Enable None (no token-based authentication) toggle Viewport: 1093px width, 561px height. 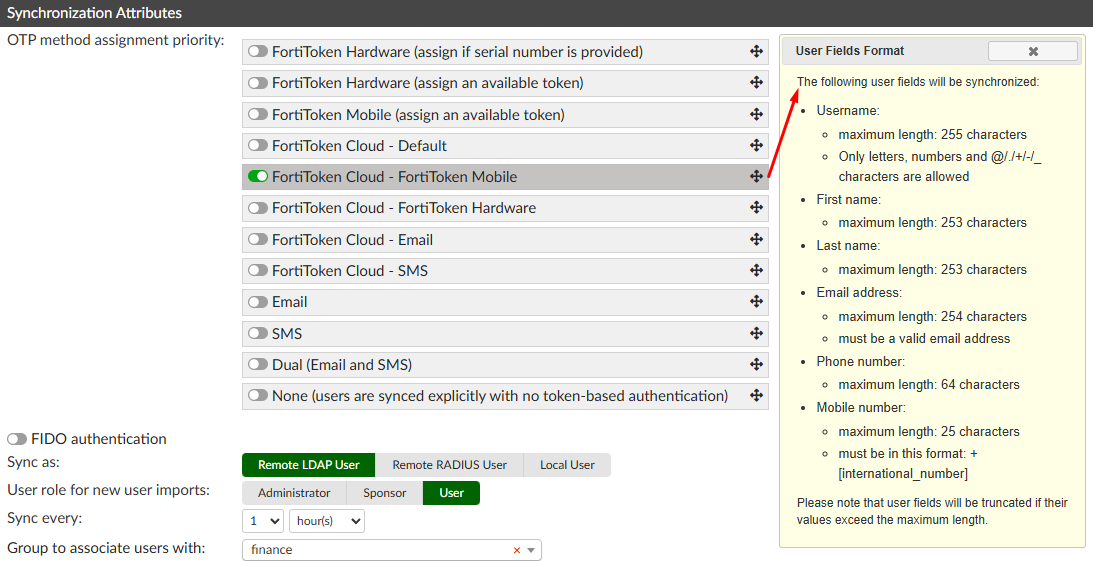tap(258, 396)
